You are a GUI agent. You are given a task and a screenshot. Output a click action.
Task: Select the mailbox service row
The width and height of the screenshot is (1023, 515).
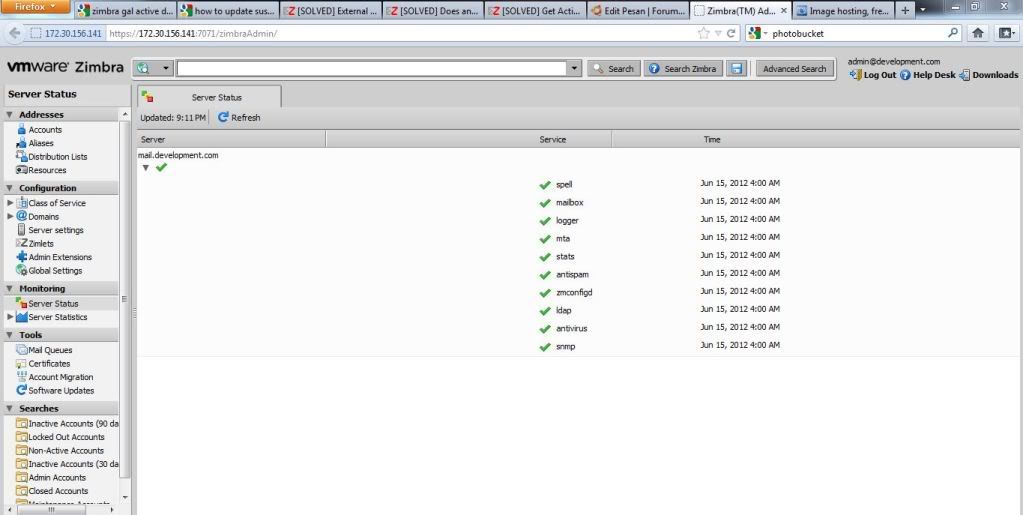(579, 202)
